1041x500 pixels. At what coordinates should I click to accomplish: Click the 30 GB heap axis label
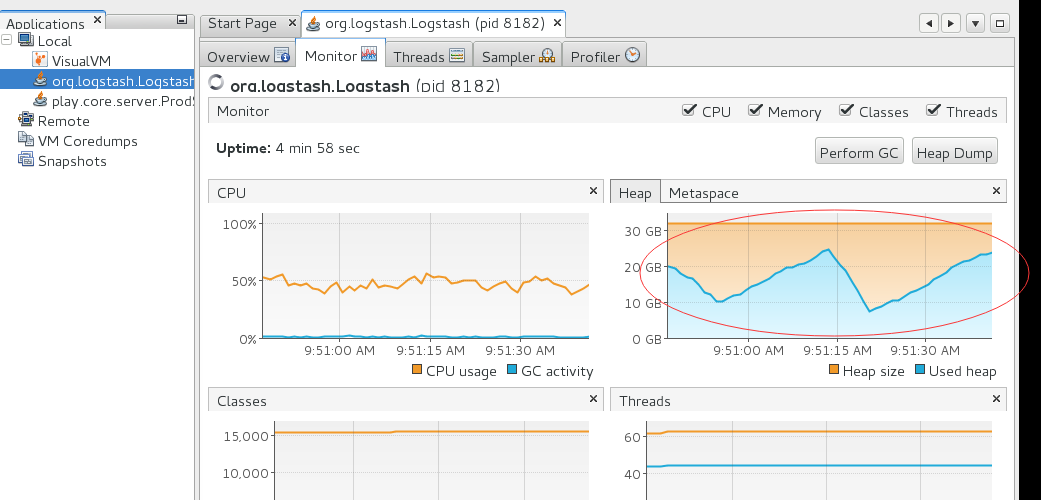(x=643, y=231)
